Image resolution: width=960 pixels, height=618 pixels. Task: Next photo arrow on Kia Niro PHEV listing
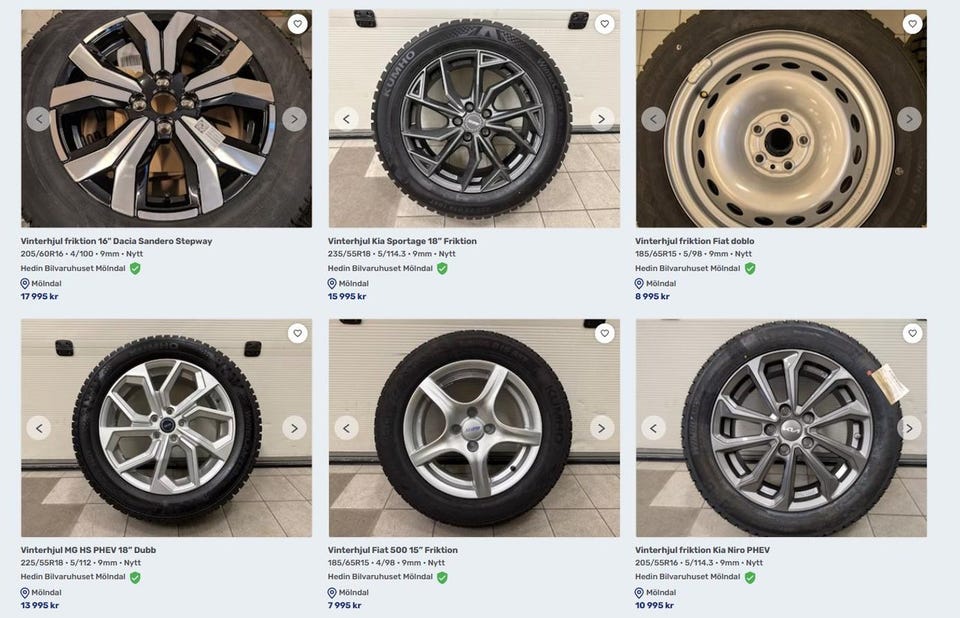click(909, 428)
